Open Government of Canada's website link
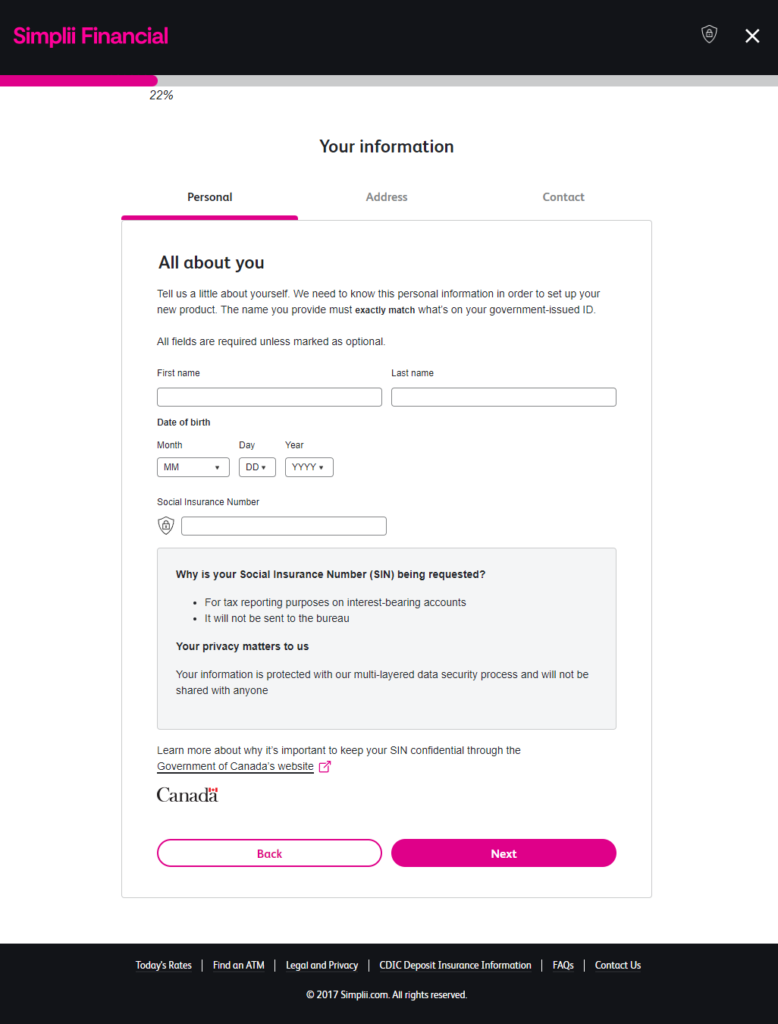Viewport: 778px width, 1024px height. point(235,767)
